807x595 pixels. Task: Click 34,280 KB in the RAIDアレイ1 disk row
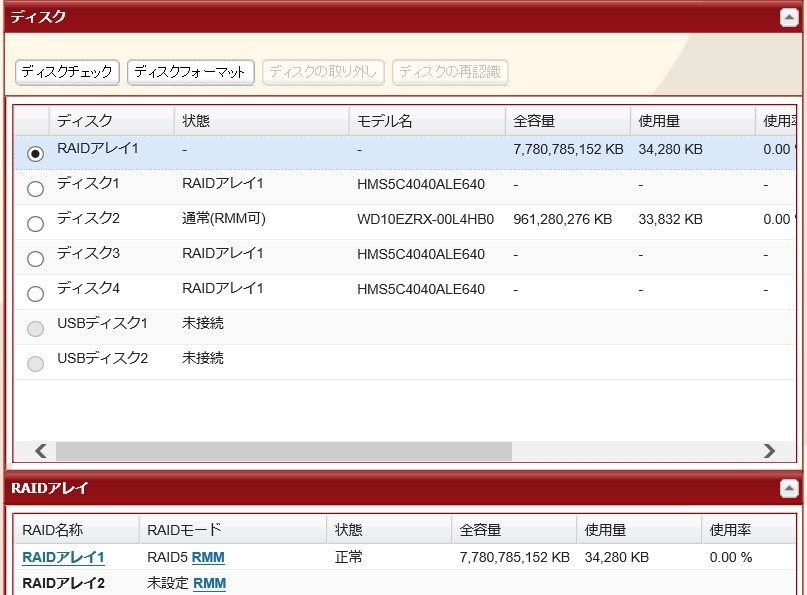coord(670,149)
